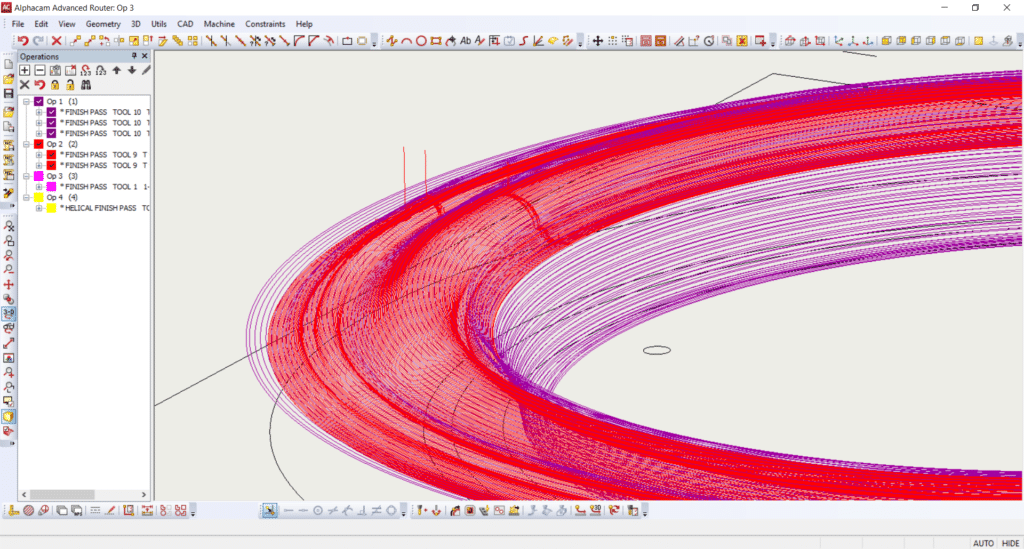Click the first yellow 3D view cube icon

coord(886,41)
